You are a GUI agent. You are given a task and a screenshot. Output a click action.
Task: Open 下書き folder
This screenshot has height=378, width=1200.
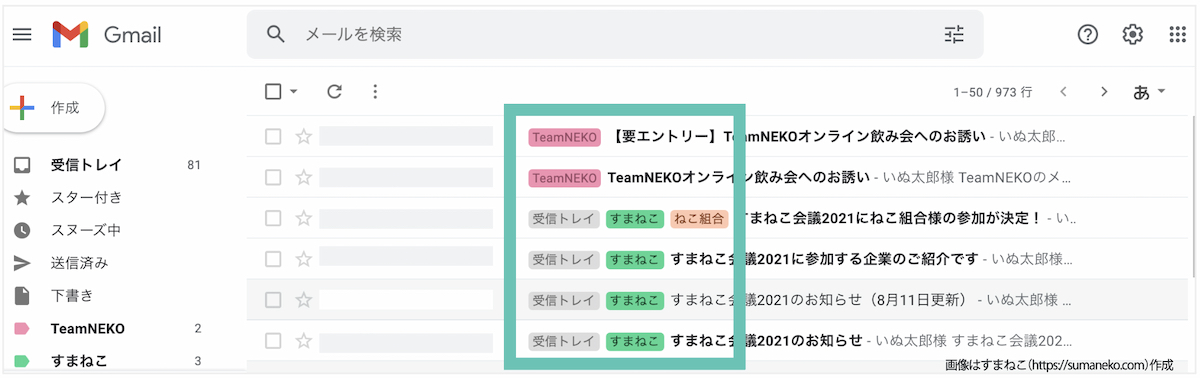point(72,296)
